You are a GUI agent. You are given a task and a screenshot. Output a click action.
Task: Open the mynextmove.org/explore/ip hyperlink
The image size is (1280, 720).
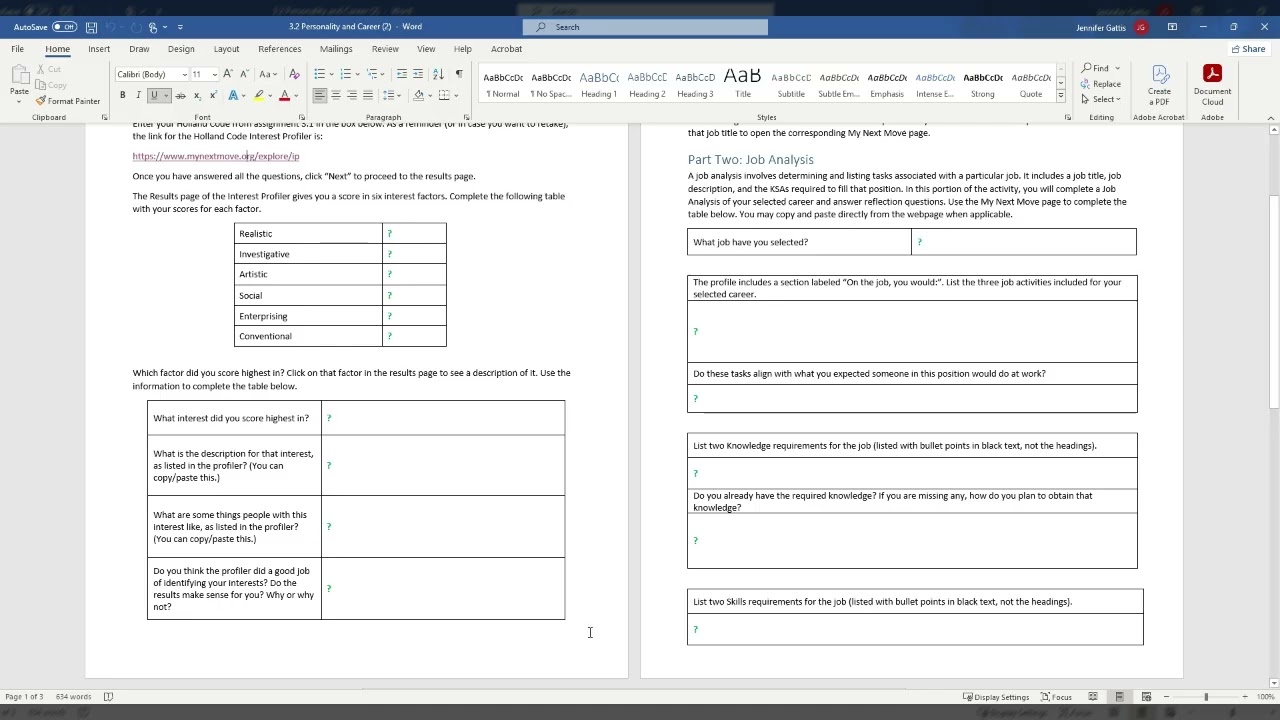click(x=216, y=156)
